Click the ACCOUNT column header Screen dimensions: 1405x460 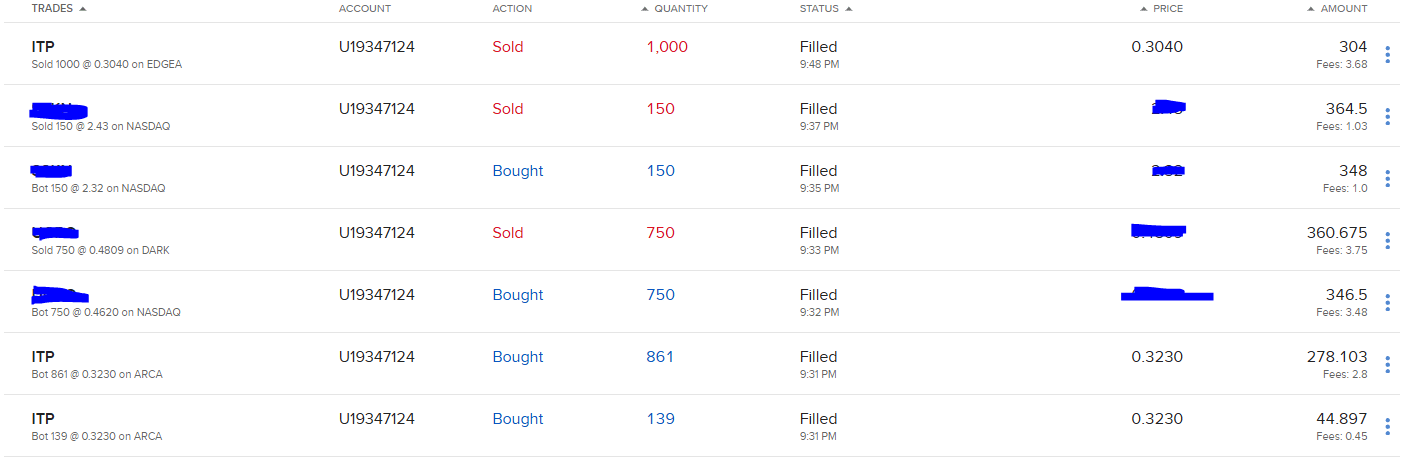click(365, 9)
